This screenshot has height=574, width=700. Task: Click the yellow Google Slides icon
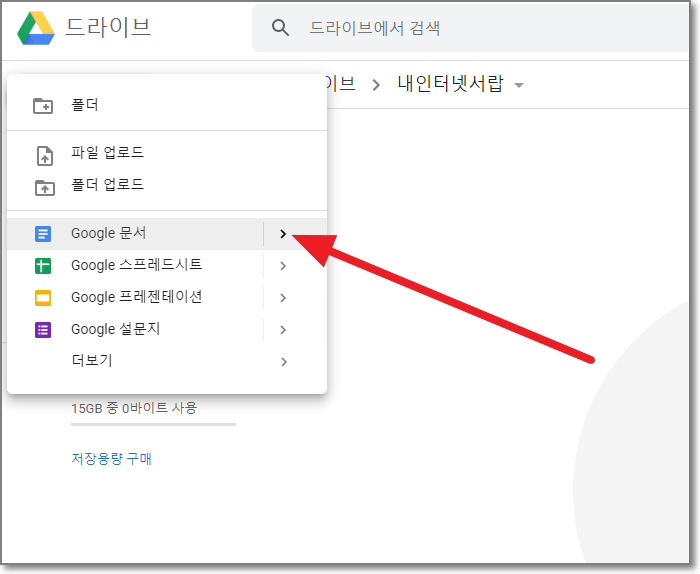click(x=43, y=298)
